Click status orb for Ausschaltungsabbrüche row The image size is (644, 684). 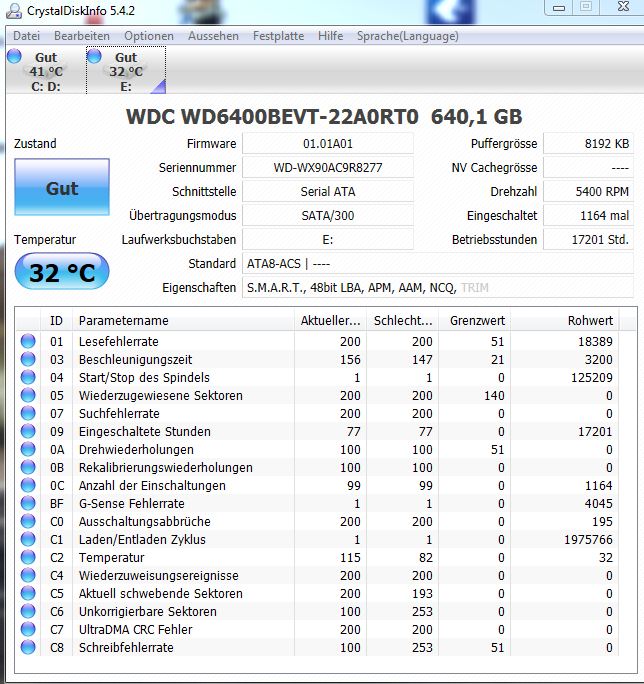click(28, 521)
